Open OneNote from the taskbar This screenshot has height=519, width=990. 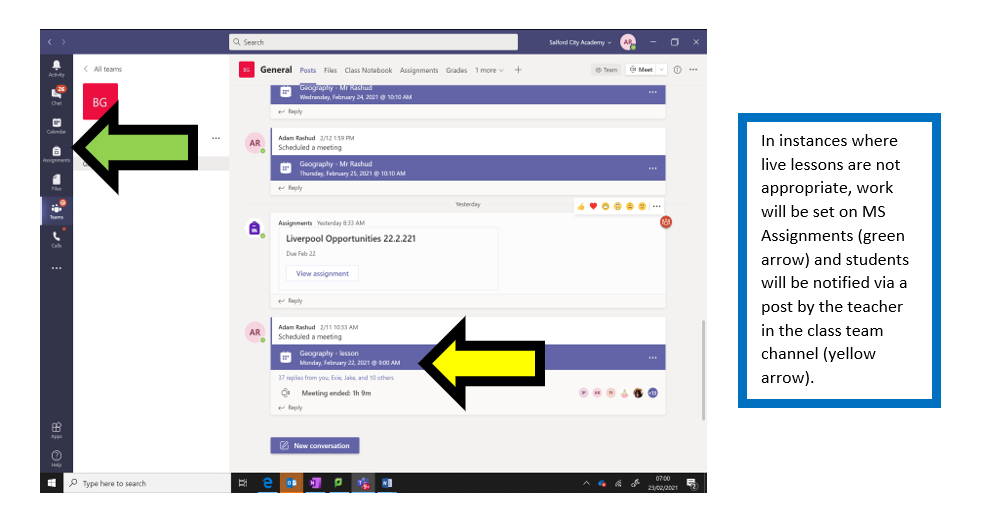click(x=315, y=483)
